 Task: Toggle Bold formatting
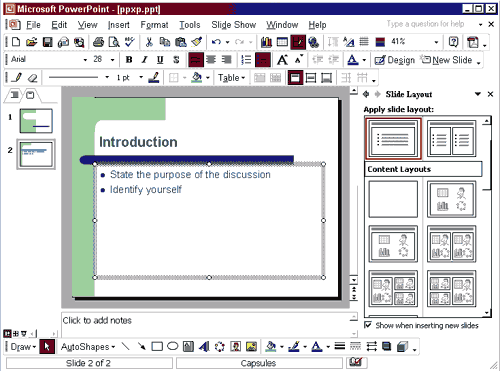pyautogui.click(x=129, y=60)
